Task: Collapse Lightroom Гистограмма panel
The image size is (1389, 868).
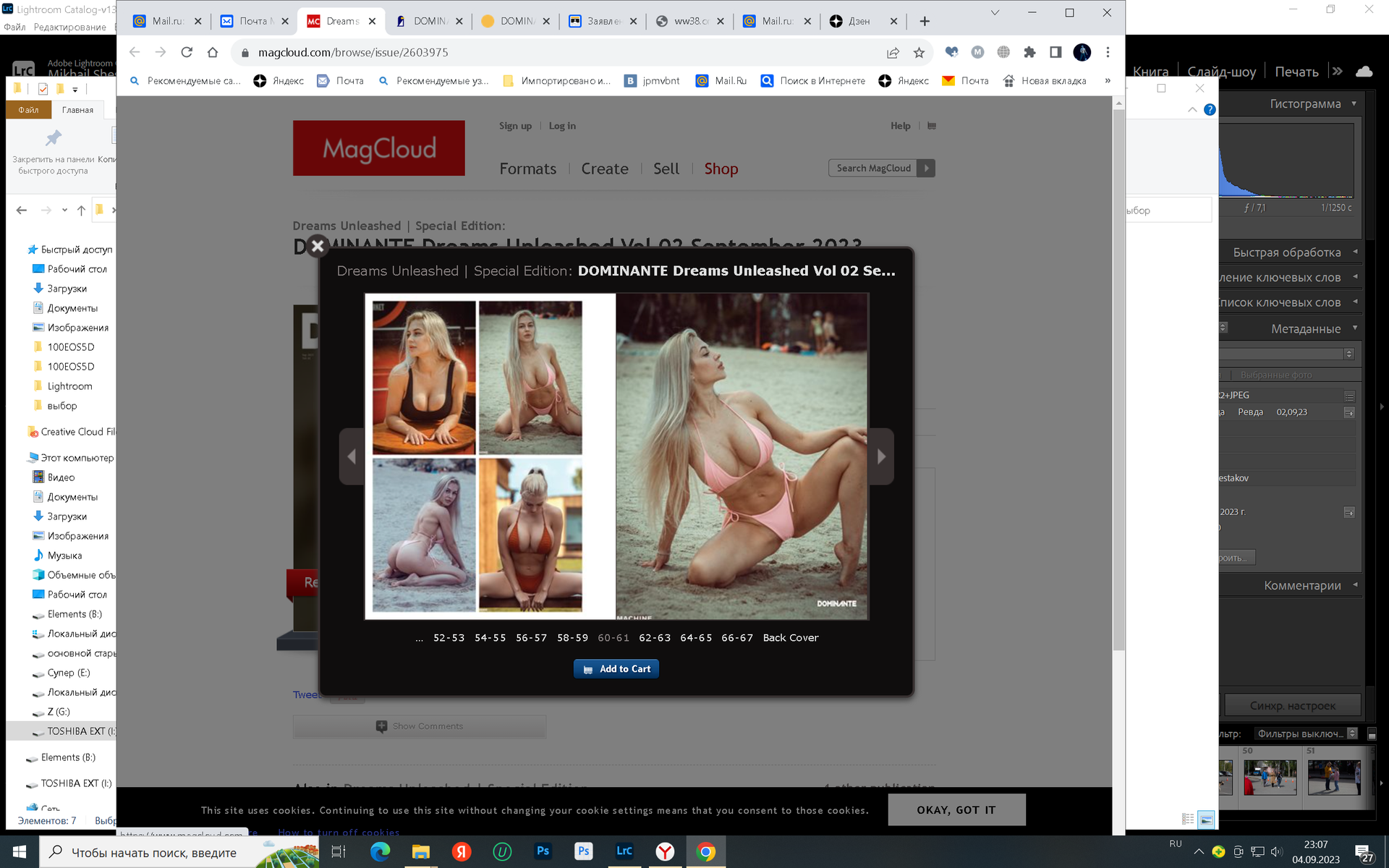Action: point(1354,103)
